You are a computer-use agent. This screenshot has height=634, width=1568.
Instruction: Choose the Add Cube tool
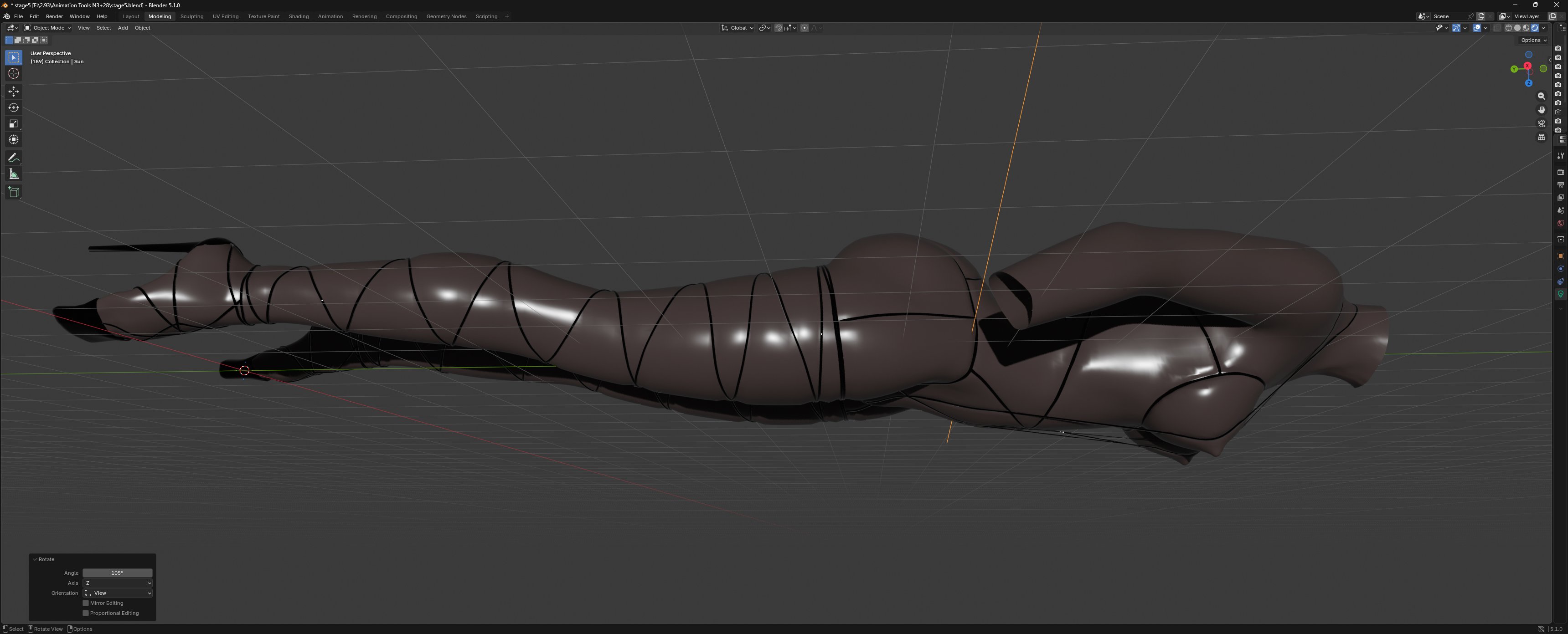click(x=13, y=192)
